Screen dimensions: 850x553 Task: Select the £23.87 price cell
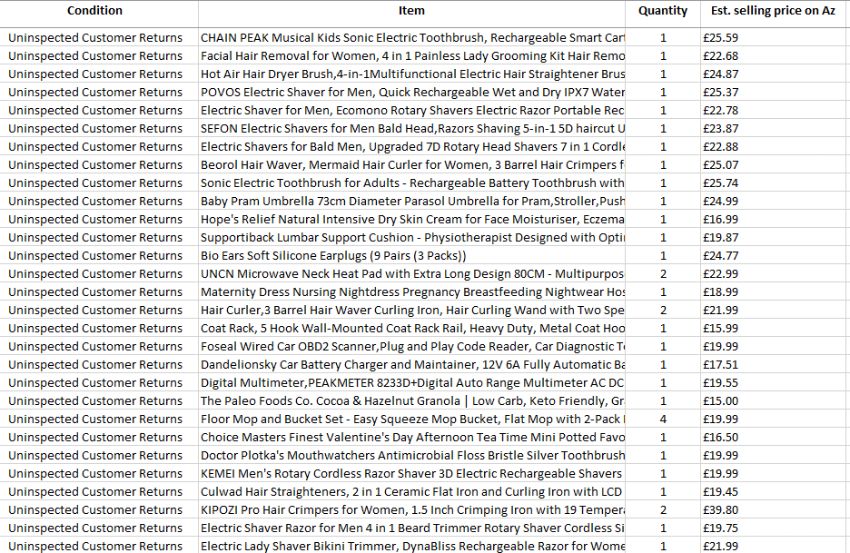click(775, 128)
